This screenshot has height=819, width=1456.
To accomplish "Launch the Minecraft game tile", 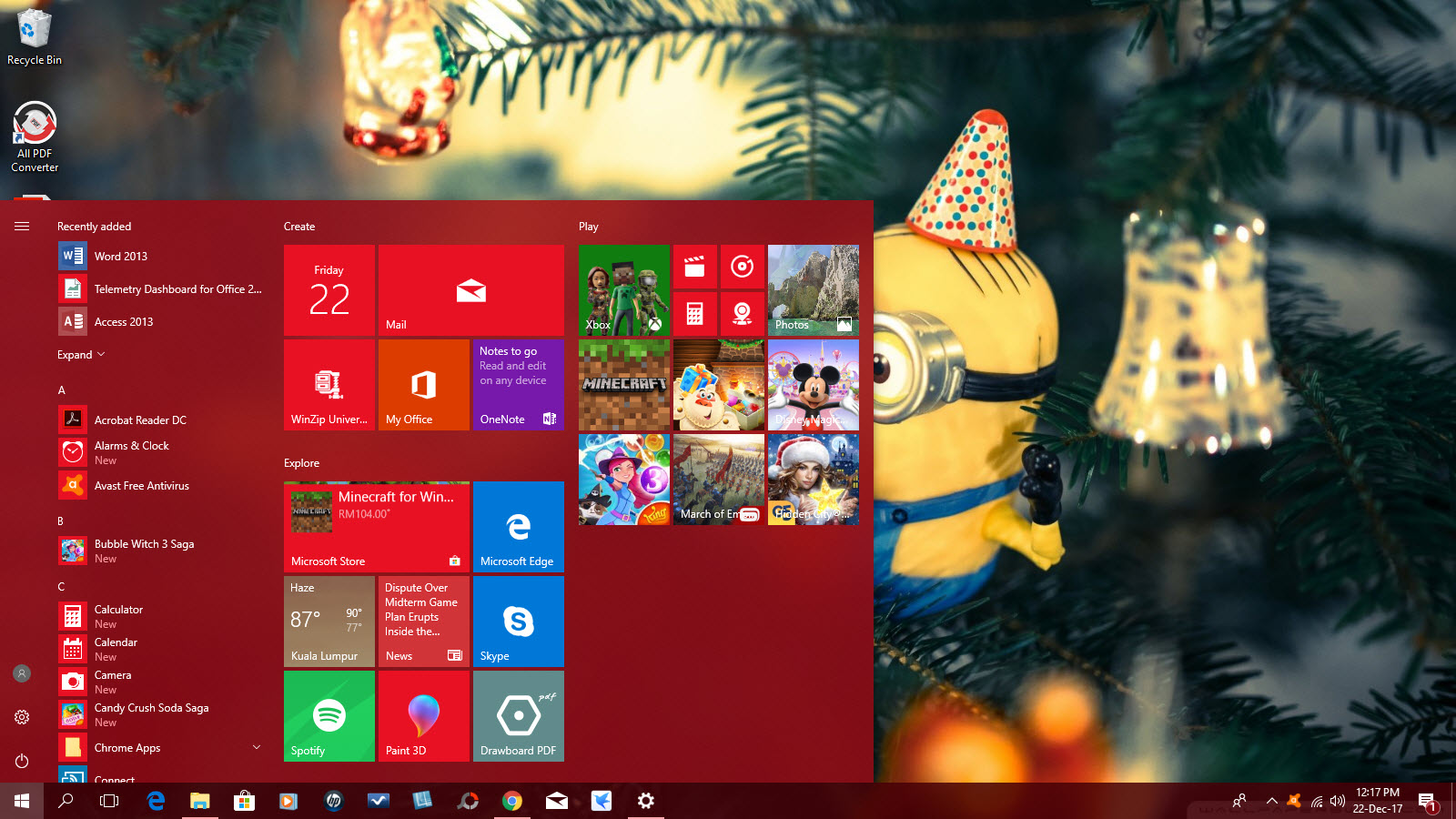I will click(624, 385).
